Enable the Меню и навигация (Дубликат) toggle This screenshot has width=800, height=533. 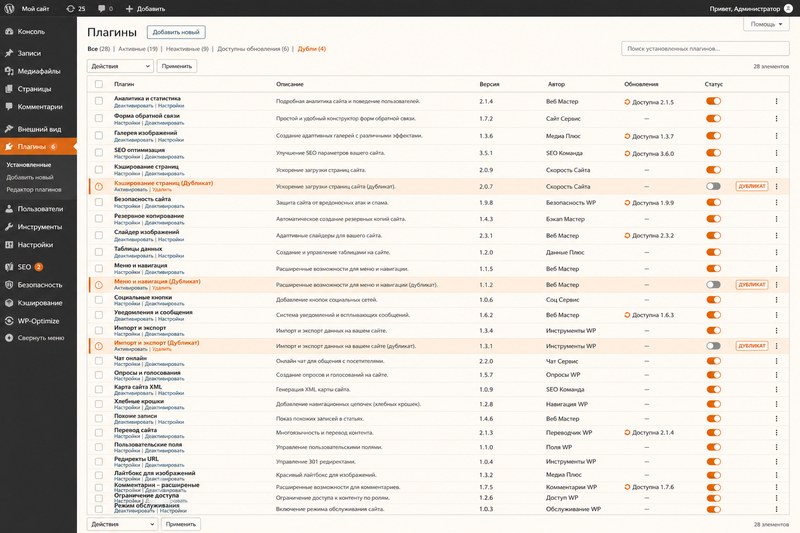pyautogui.click(x=713, y=285)
